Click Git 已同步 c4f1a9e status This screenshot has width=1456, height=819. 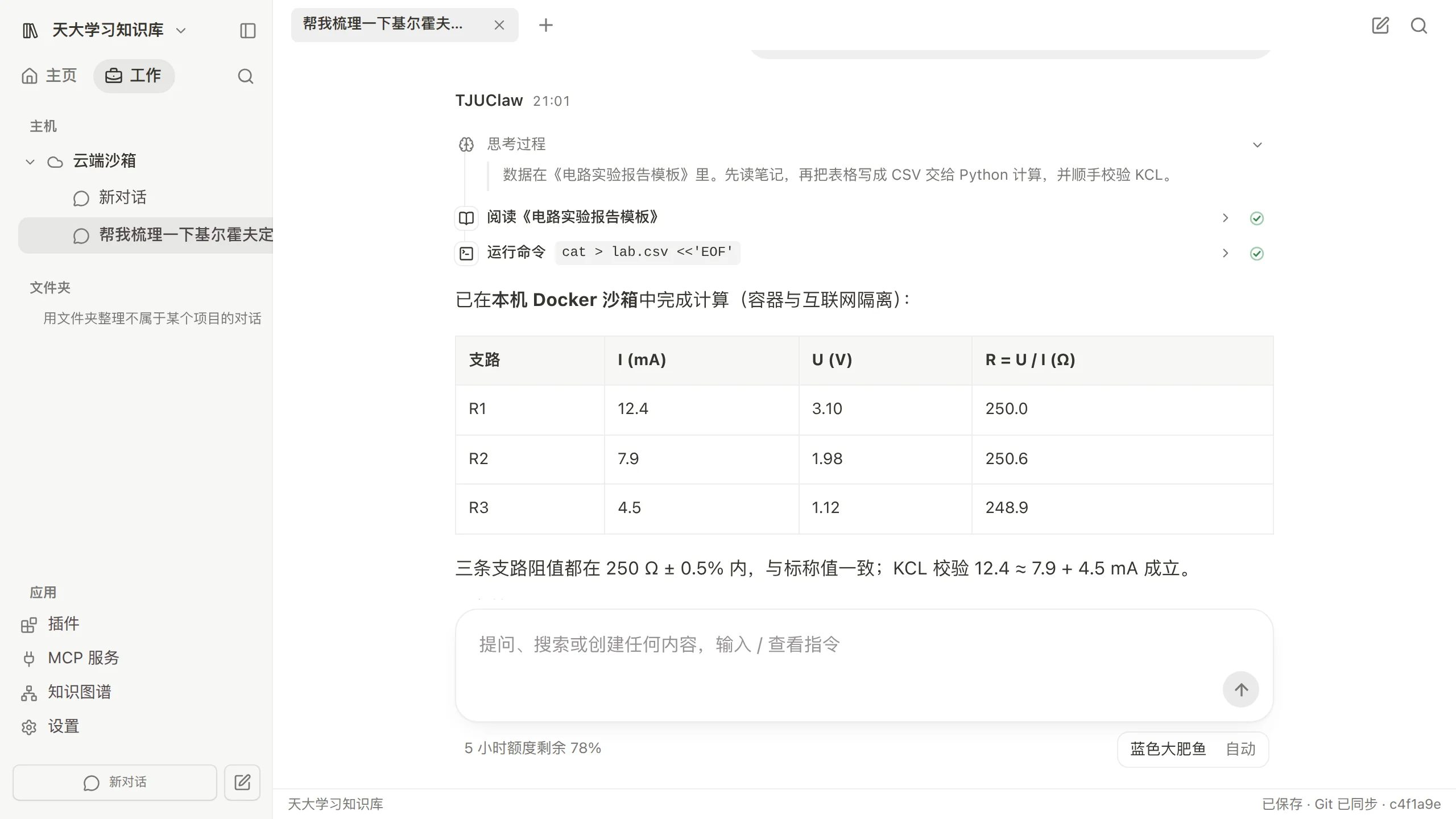(x=1377, y=804)
